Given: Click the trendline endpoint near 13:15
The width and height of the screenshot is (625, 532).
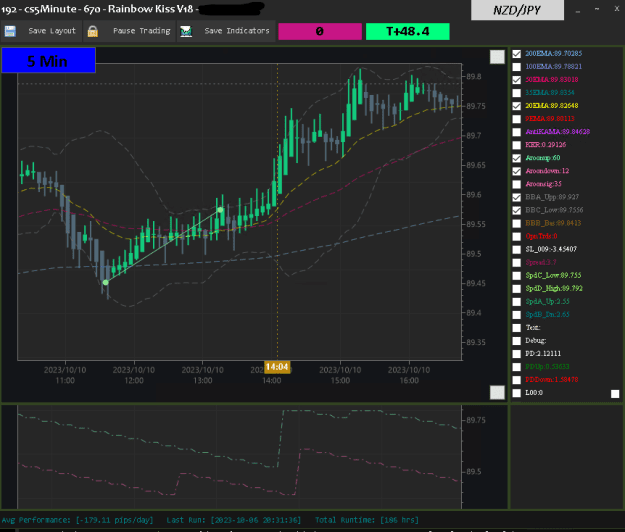Looking at the screenshot, I should pyautogui.click(x=220, y=210).
